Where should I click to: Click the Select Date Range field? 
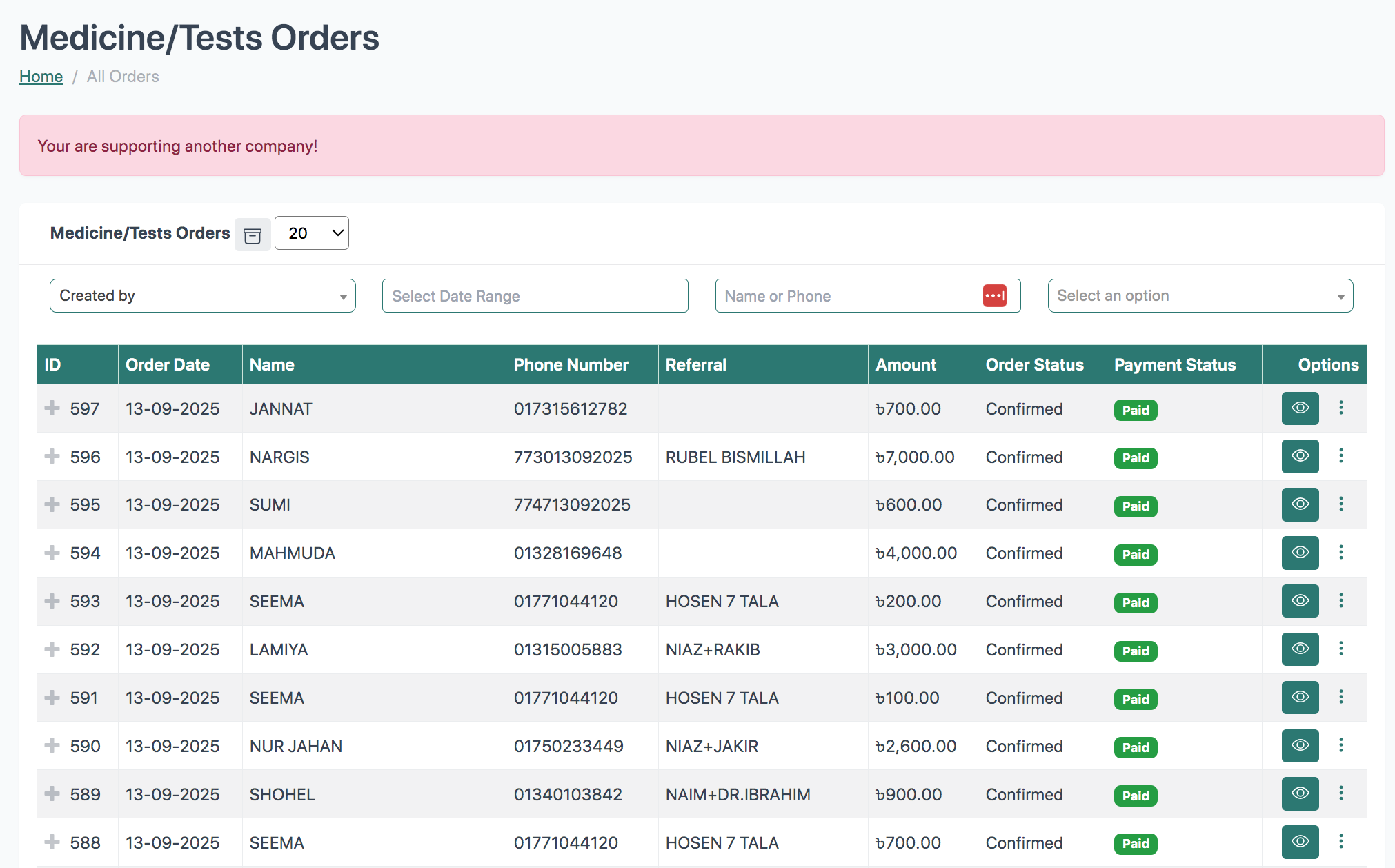[535, 296]
